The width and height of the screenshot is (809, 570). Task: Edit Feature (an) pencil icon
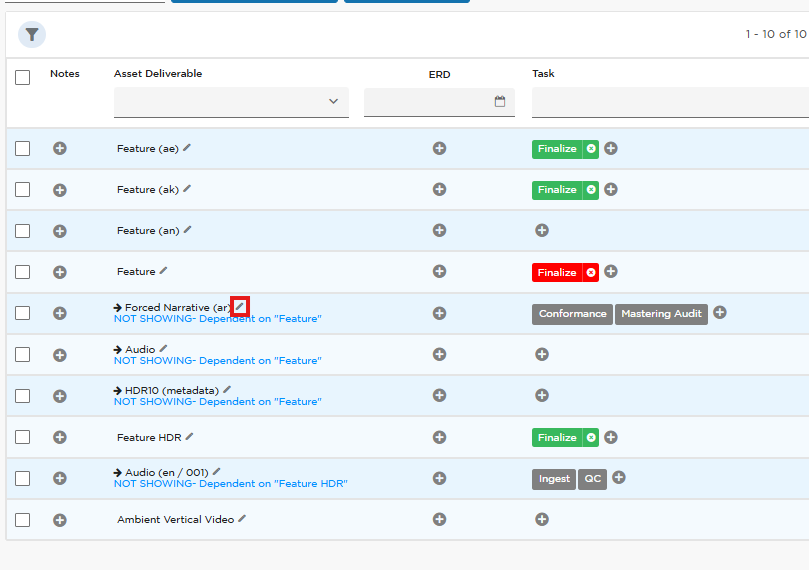(187, 230)
